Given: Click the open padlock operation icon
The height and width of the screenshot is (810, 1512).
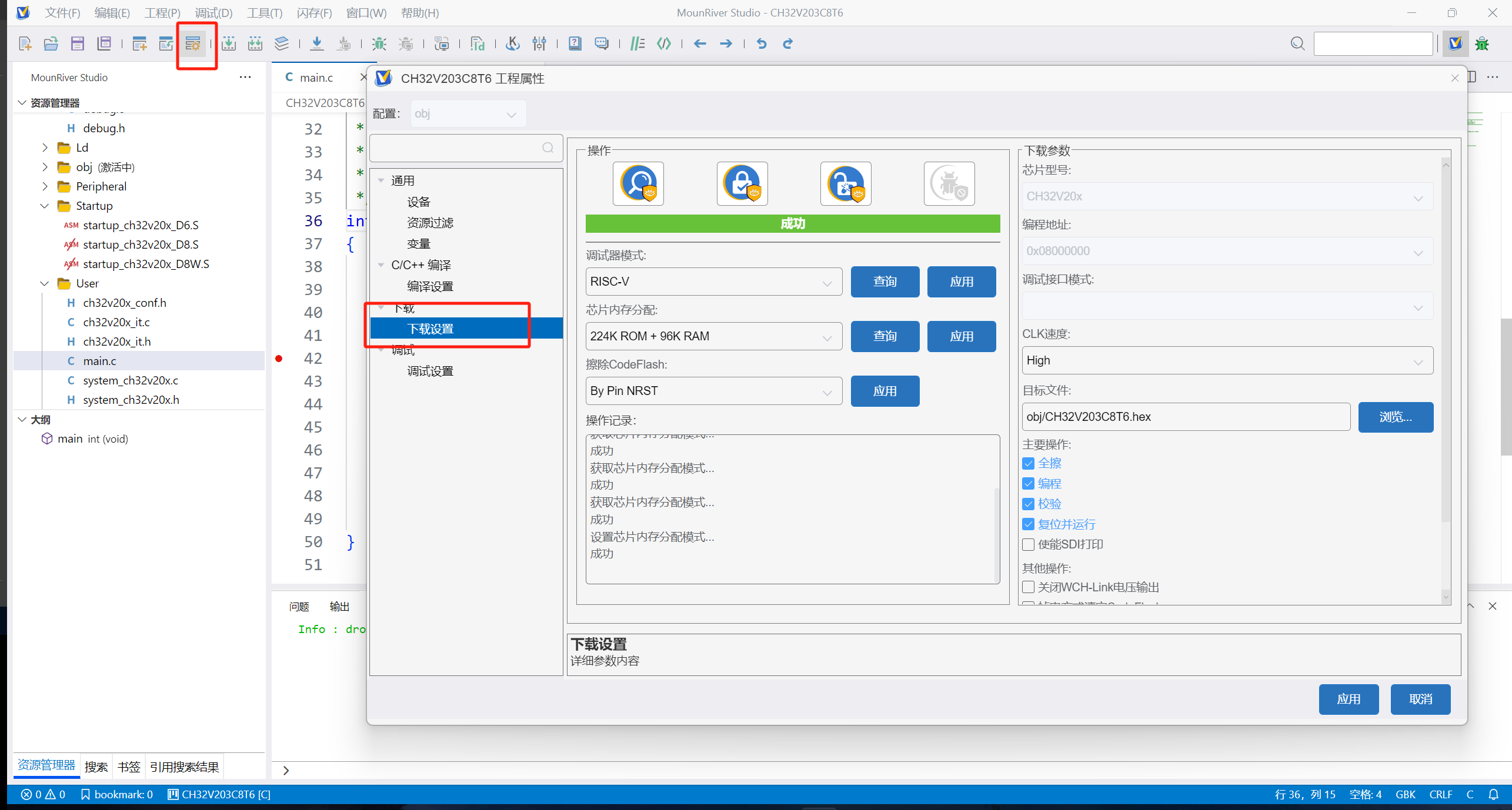Looking at the screenshot, I should pos(846,183).
